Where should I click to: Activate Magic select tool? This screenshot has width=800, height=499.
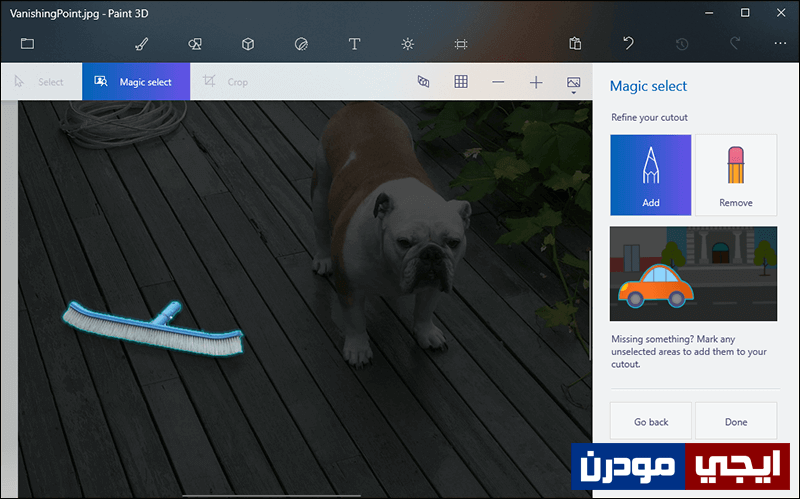pos(136,82)
